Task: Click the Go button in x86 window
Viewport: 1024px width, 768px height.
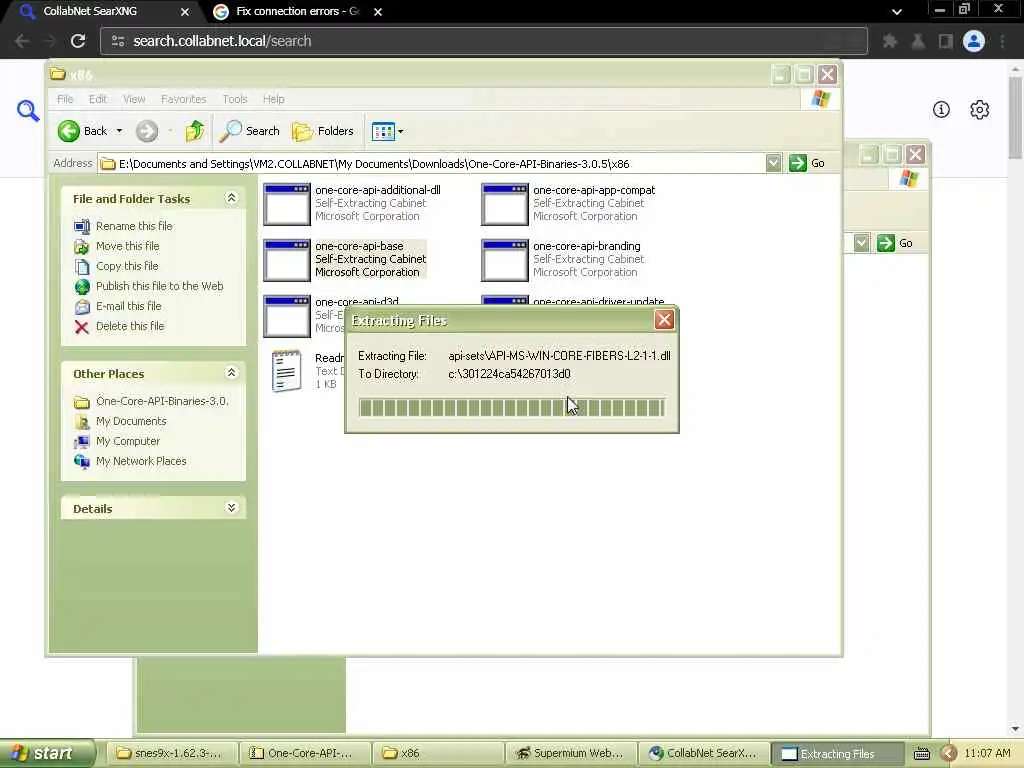Action: coord(807,163)
